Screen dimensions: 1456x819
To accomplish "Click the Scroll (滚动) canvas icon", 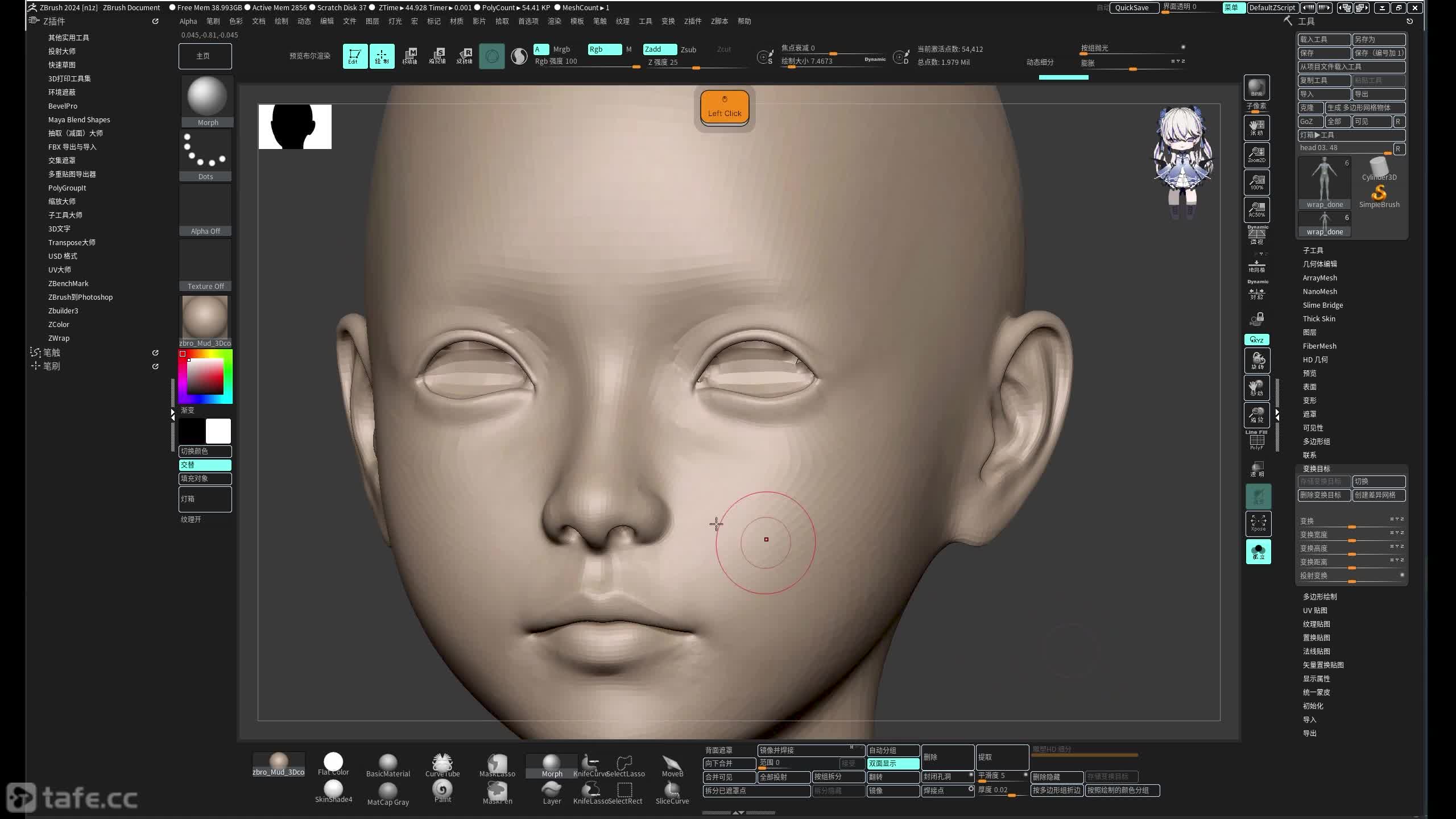I will [1256, 128].
